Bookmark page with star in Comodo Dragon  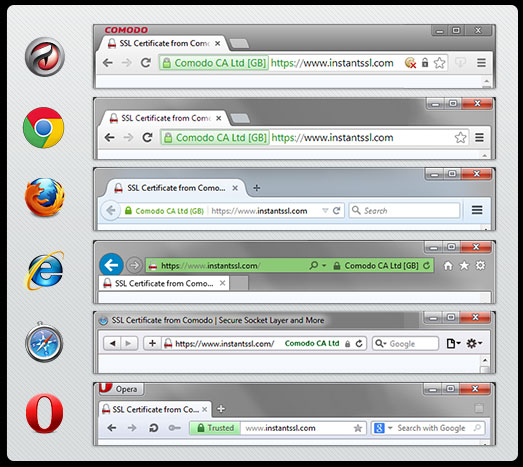pyautogui.click(x=439, y=63)
